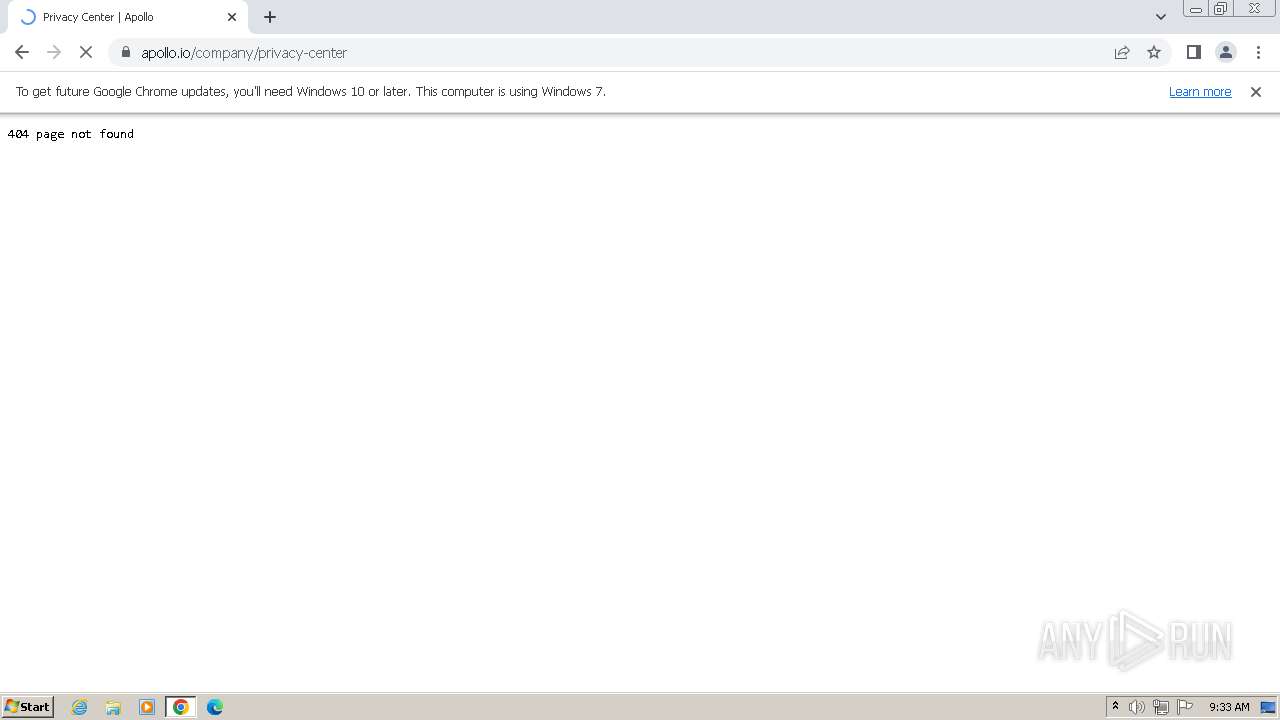Launch Windows Media Player from taskbar

(147, 707)
